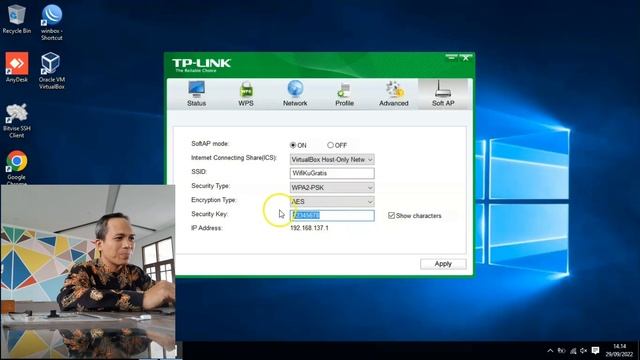Open the notification center icon
Screen dimensions: 640x360
(596, 351)
